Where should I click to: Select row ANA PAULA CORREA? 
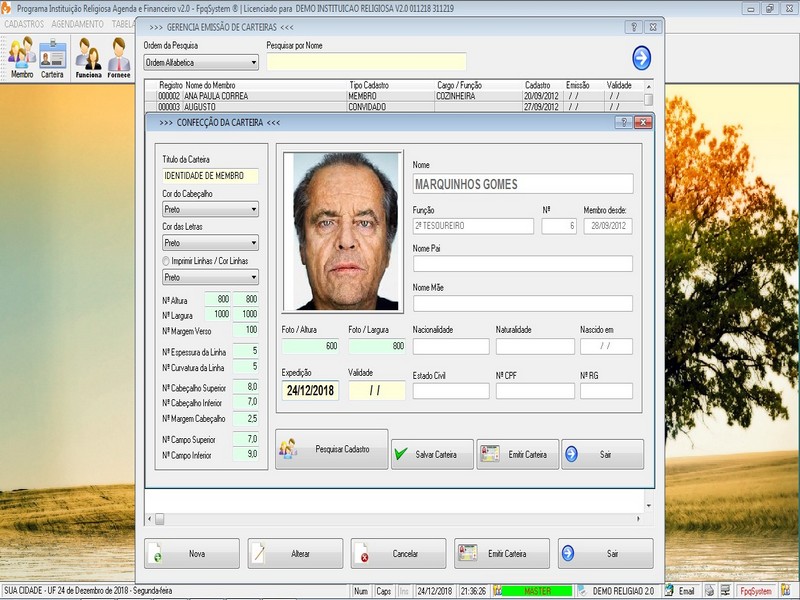[x=393, y=96]
